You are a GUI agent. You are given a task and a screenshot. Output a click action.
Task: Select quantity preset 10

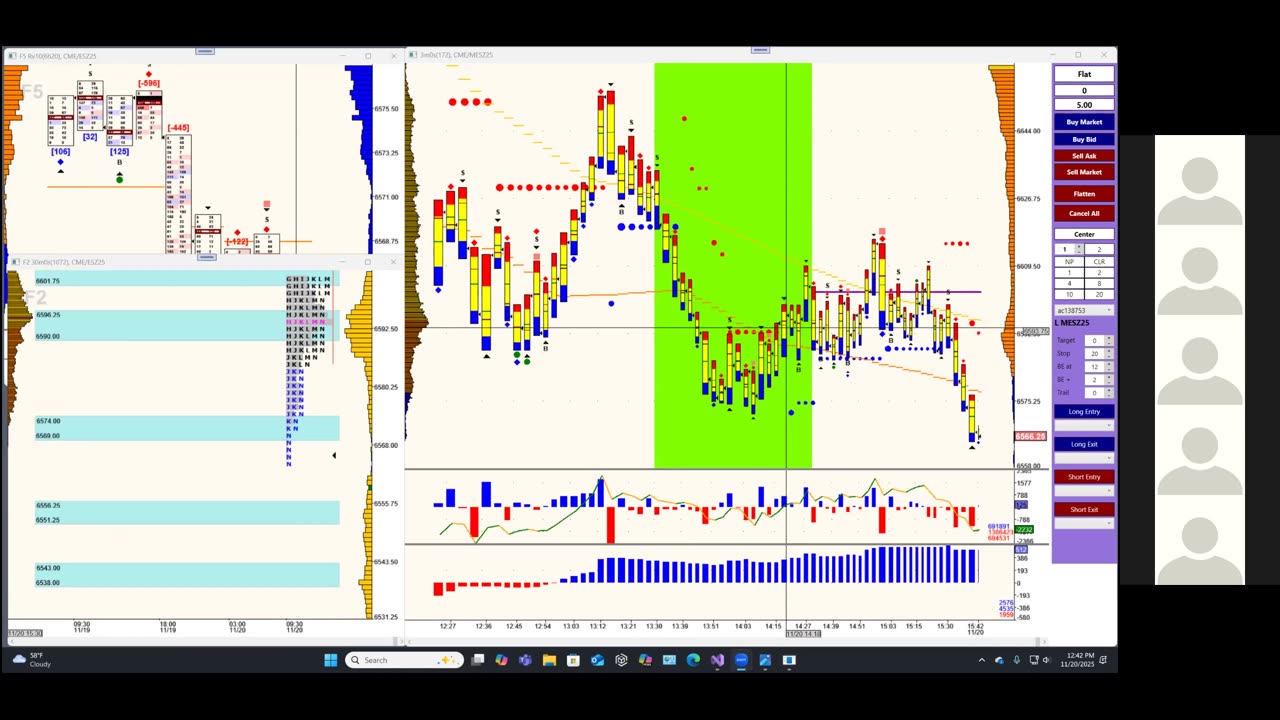click(x=1069, y=294)
